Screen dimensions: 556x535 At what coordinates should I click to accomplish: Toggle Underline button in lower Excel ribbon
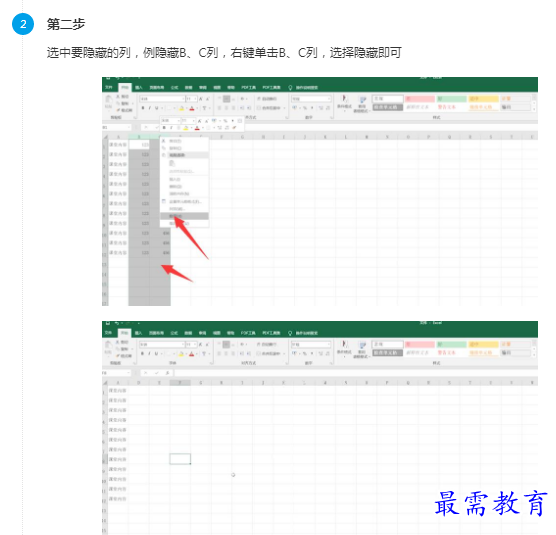coord(156,353)
